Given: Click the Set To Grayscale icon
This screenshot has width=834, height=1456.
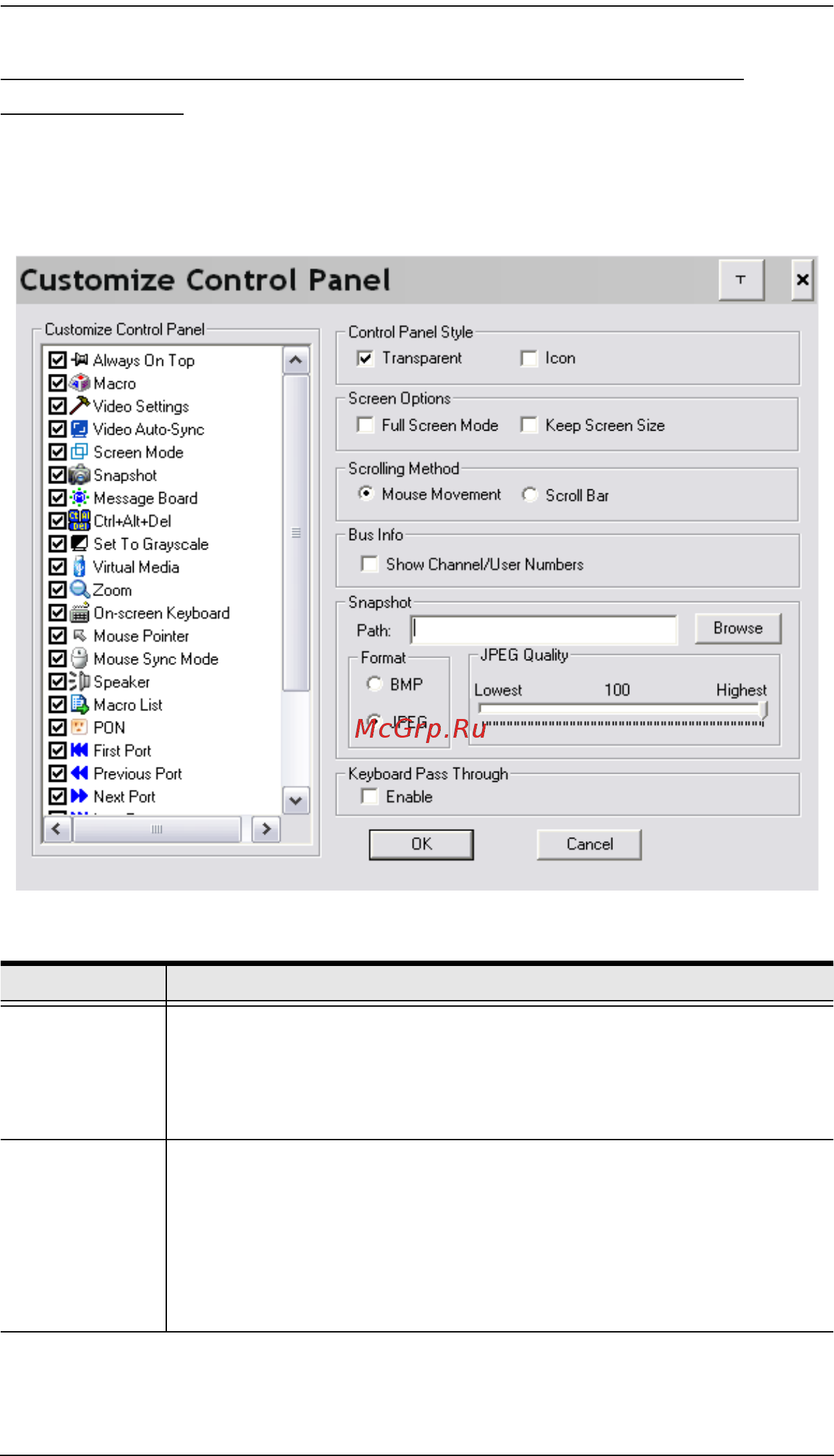Looking at the screenshot, I should pos(79,543).
